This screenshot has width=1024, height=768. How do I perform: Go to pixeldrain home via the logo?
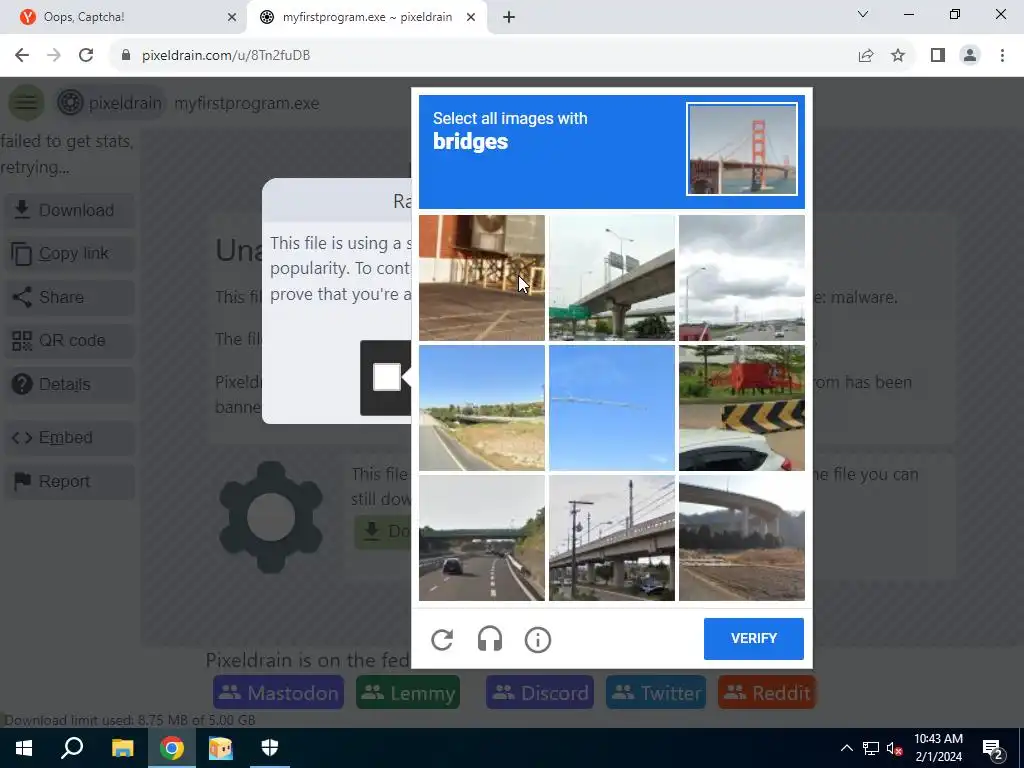coord(110,103)
